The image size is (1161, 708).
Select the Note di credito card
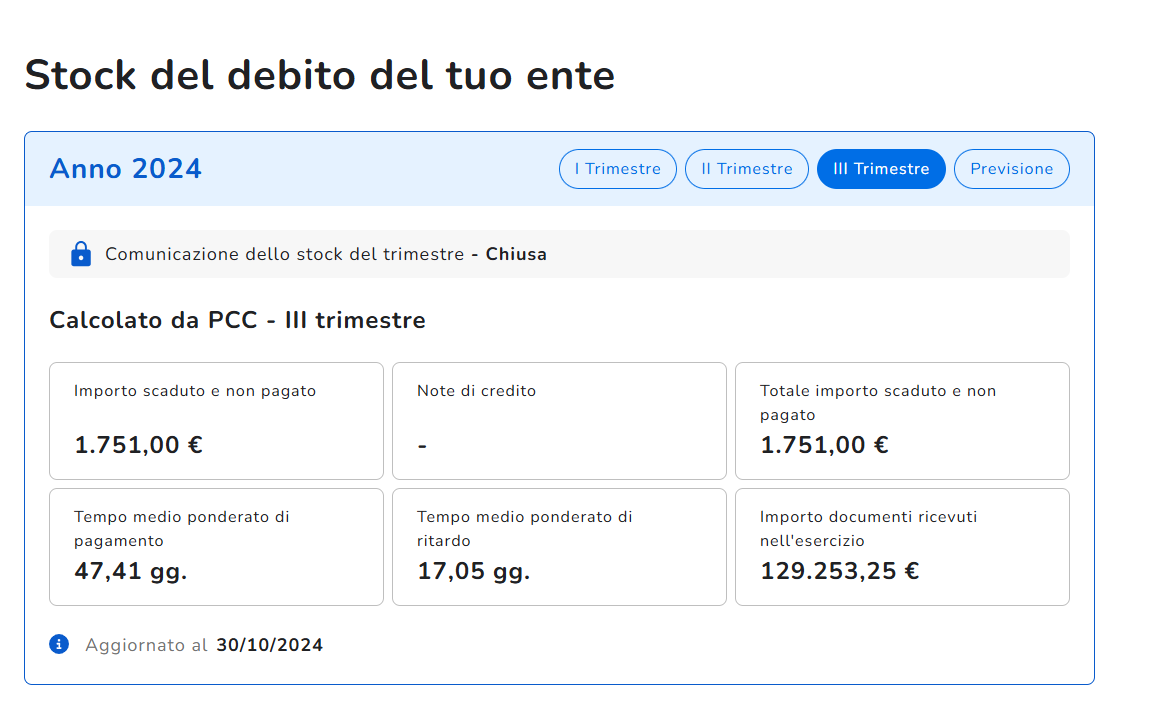click(x=559, y=421)
